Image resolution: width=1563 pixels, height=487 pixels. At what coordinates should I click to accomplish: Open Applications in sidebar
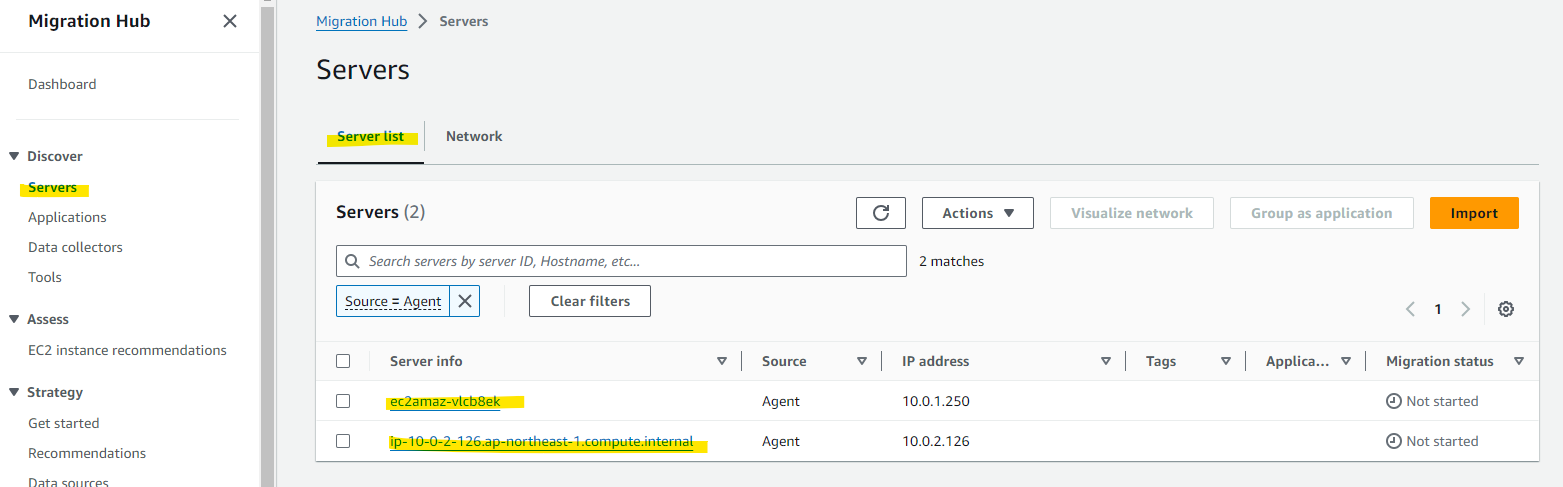point(67,217)
